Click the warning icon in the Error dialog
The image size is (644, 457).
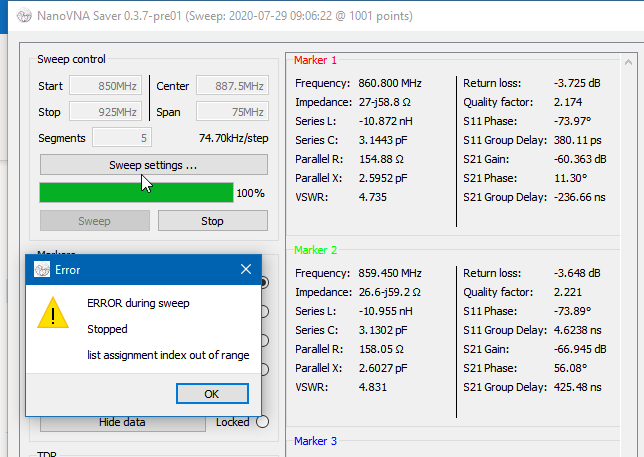pos(53,313)
